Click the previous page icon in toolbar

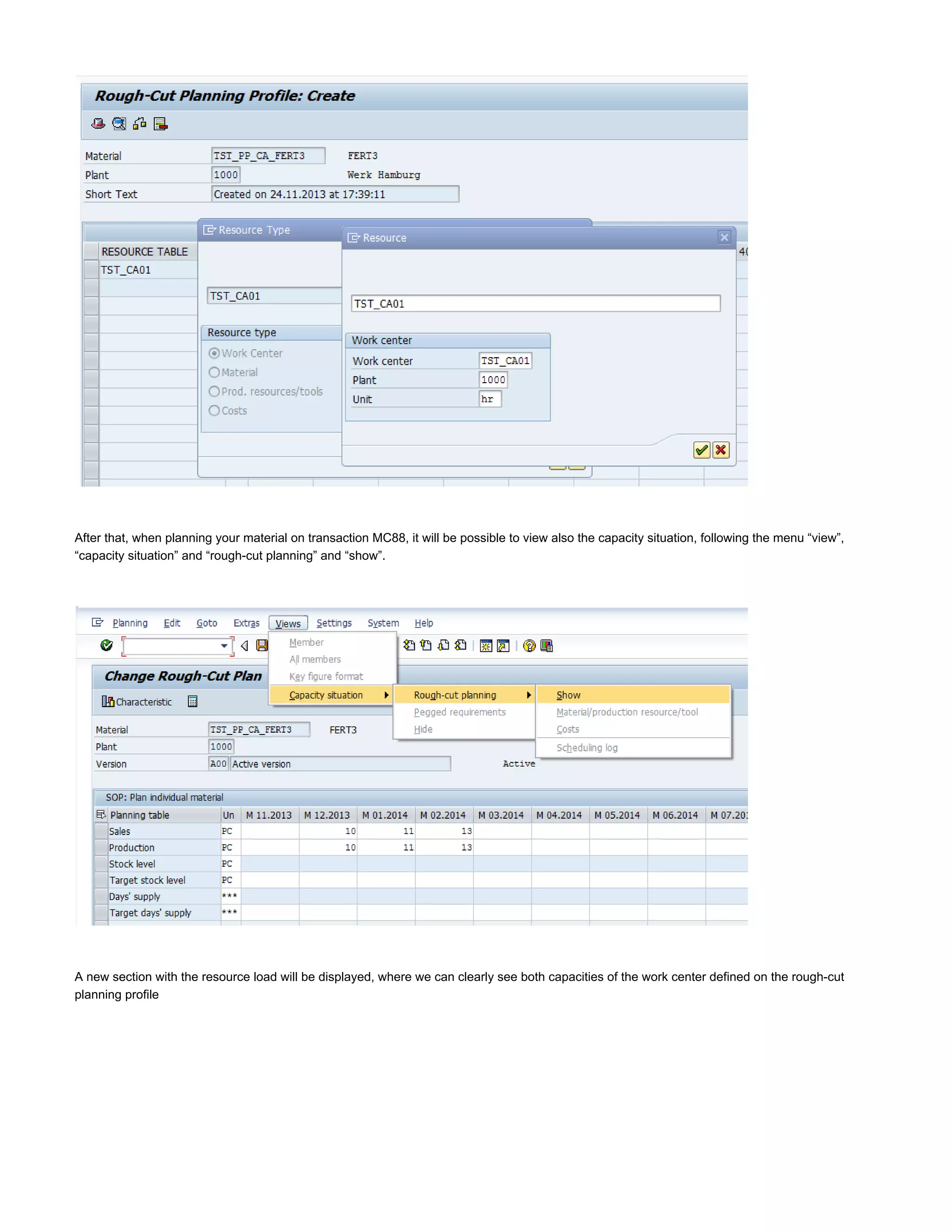tap(426, 645)
